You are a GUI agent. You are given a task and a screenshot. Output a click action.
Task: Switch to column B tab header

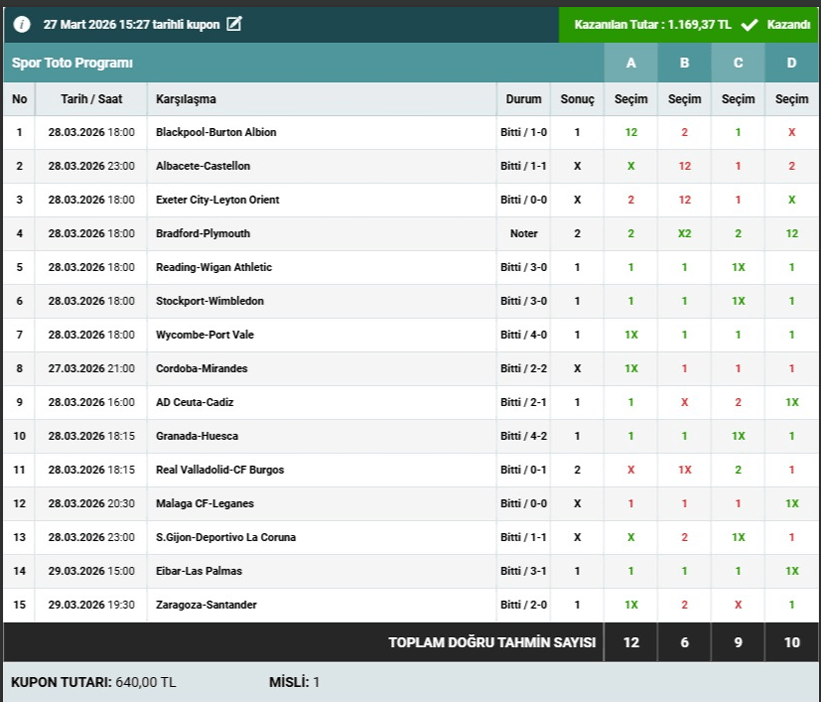tap(684, 63)
